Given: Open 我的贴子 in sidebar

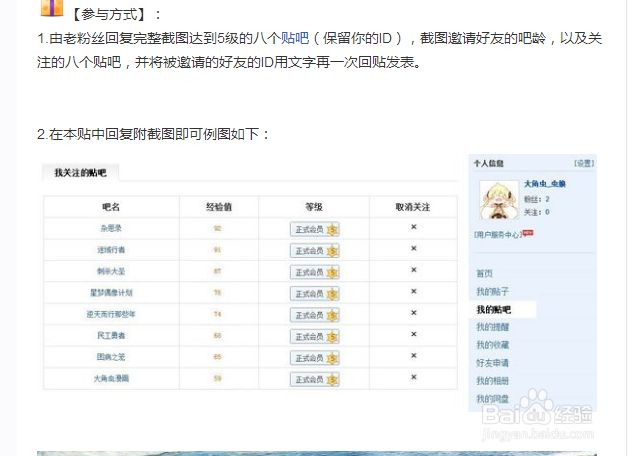Looking at the screenshot, I should coord(492,291).
